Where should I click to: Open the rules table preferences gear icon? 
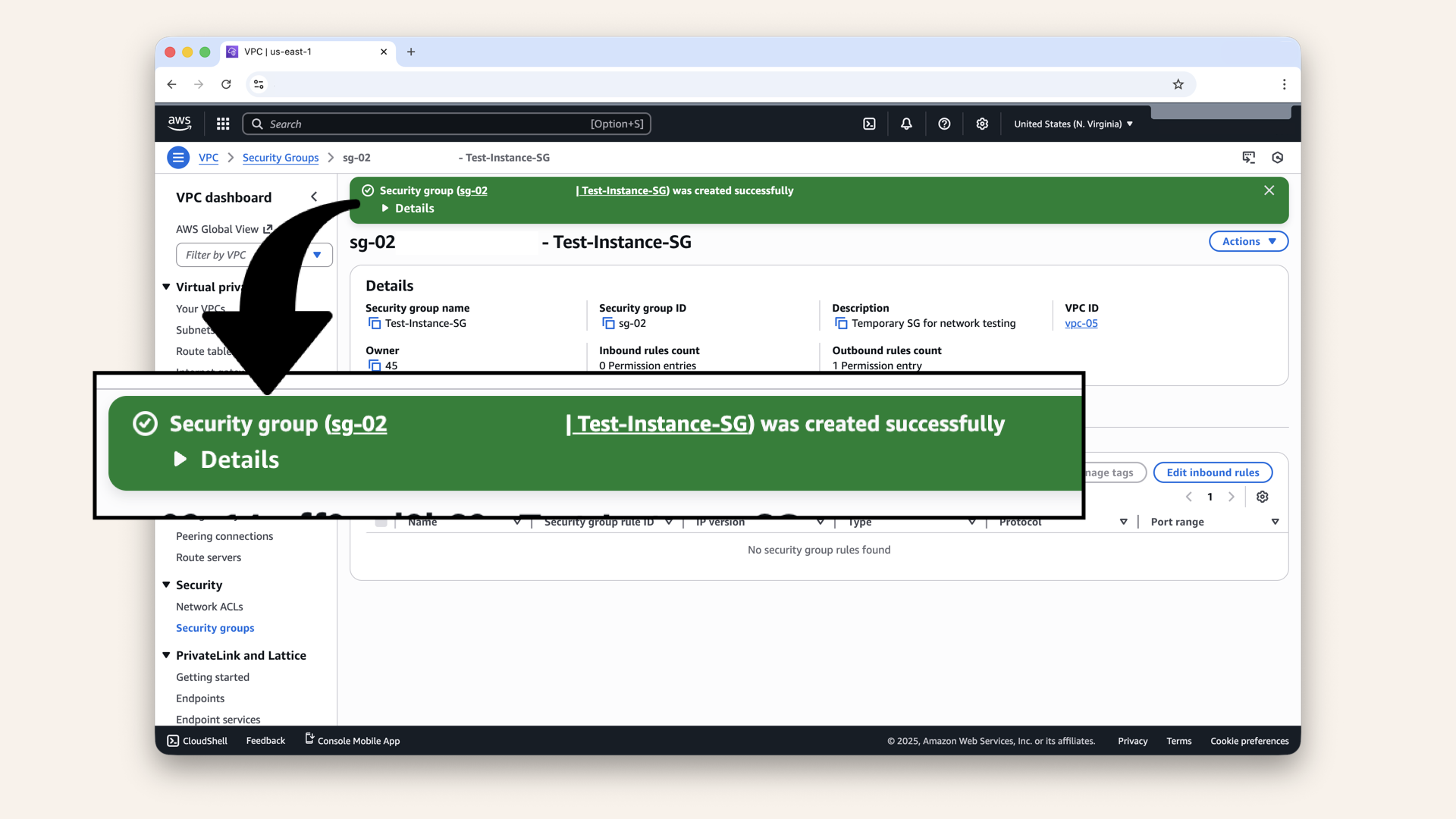tap(1263, 497)
